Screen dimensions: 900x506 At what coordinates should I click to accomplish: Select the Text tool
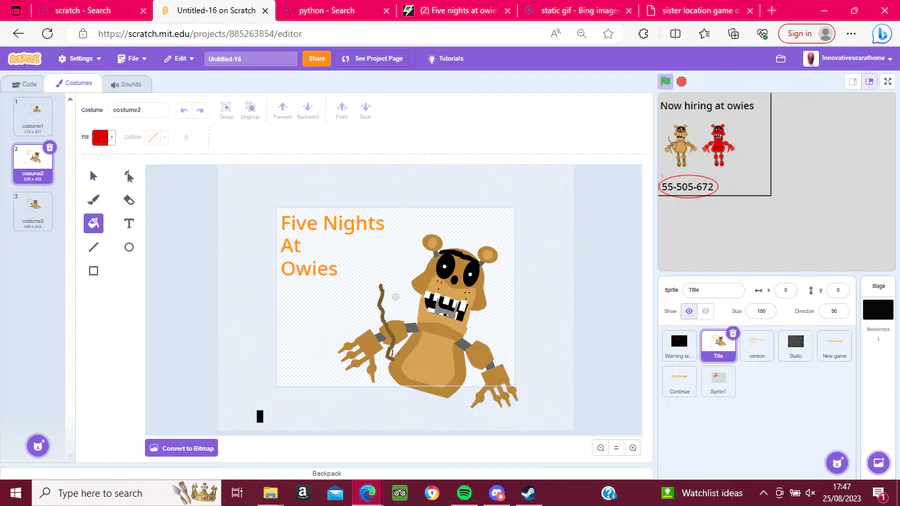point(129,223)
